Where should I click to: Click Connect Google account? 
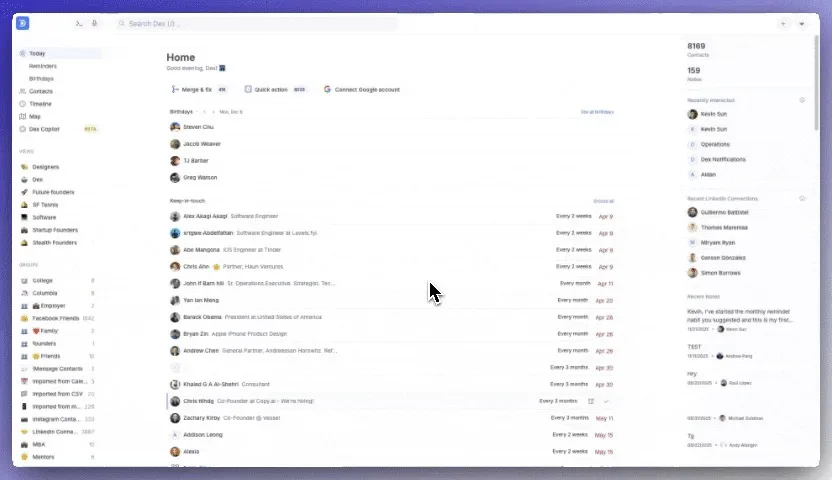click(x=362, y=90)
